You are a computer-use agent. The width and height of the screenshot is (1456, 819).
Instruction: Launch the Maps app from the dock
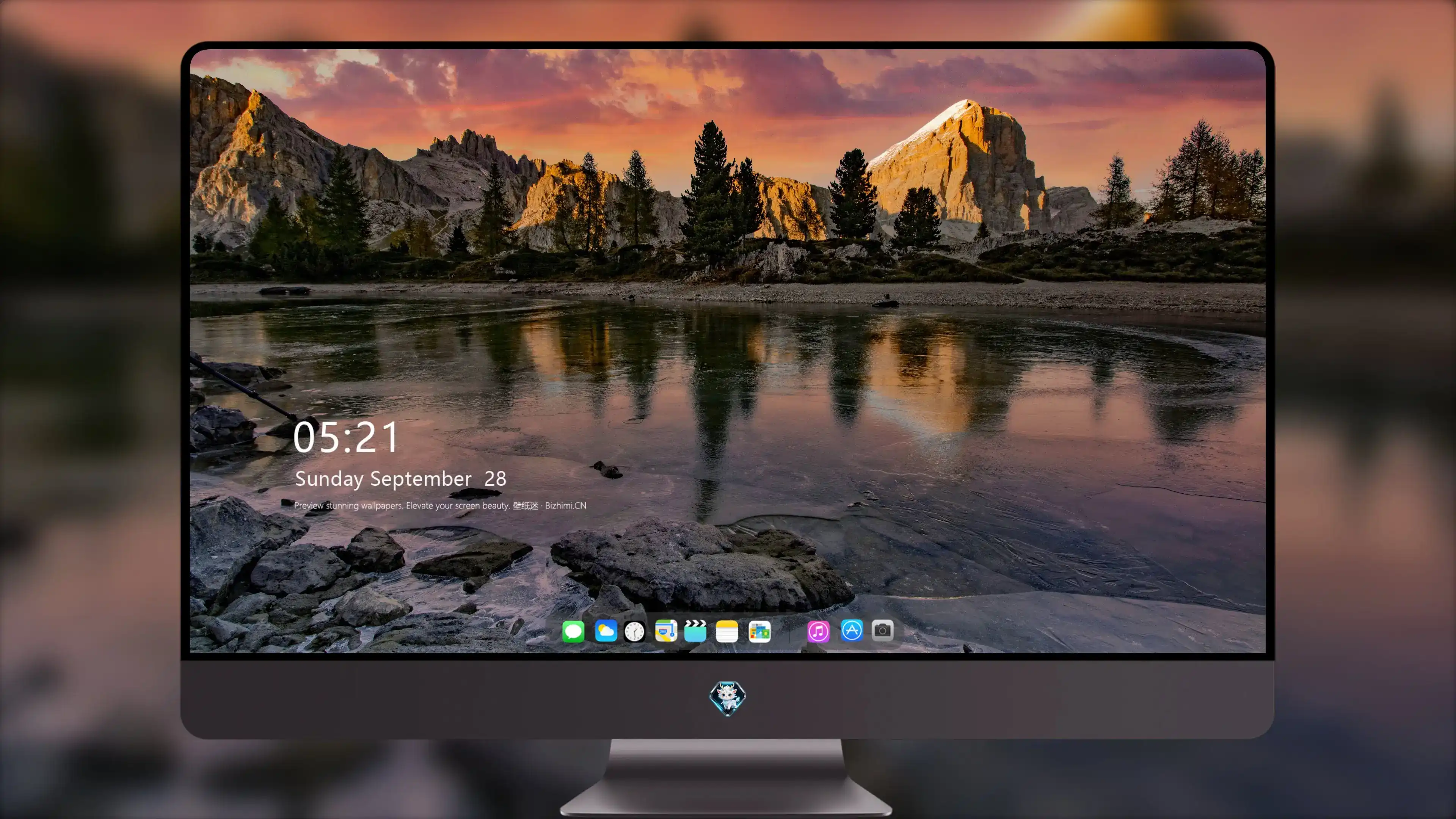666,631
